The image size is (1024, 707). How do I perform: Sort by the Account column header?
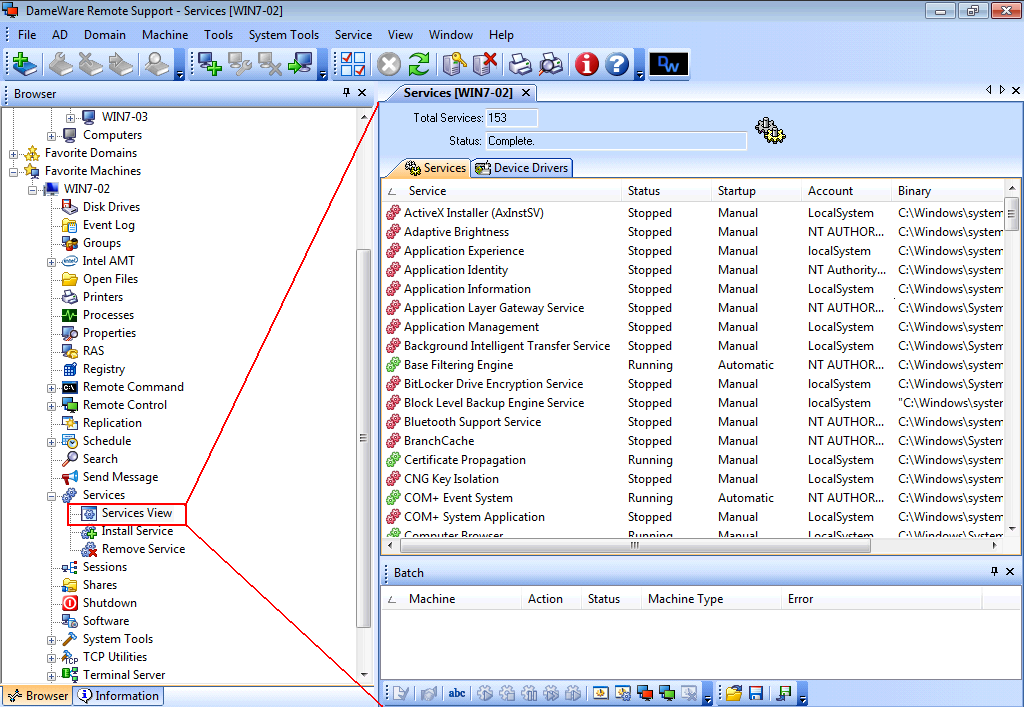[846, 191]
